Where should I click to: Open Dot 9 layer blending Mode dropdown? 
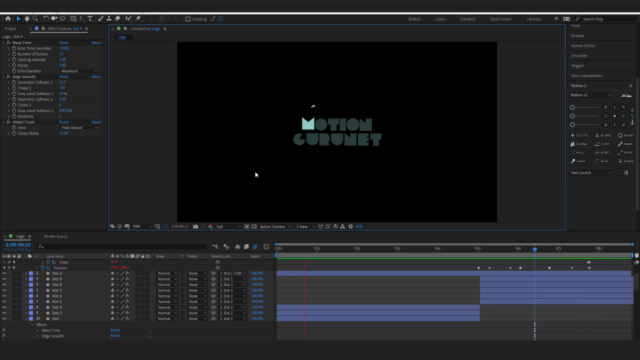click(x=166, y=279)
